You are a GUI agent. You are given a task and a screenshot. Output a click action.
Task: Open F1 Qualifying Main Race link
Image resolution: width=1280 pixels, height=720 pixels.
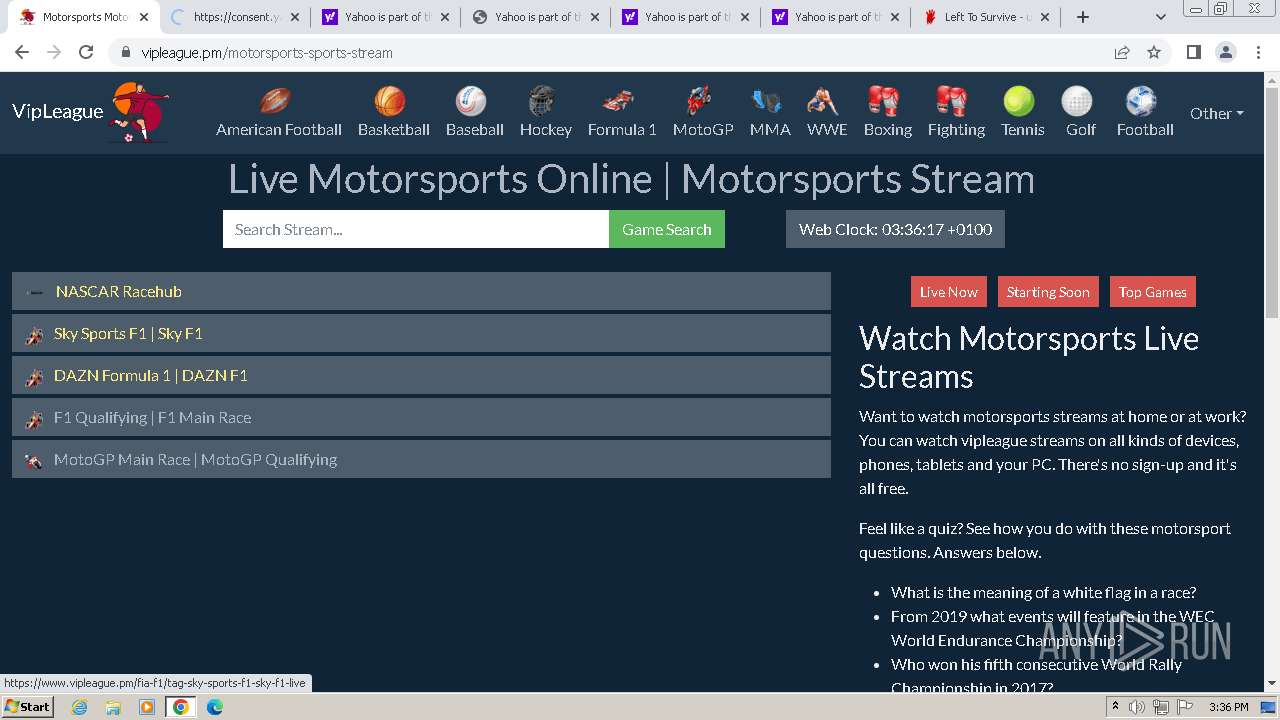point(421,417)
